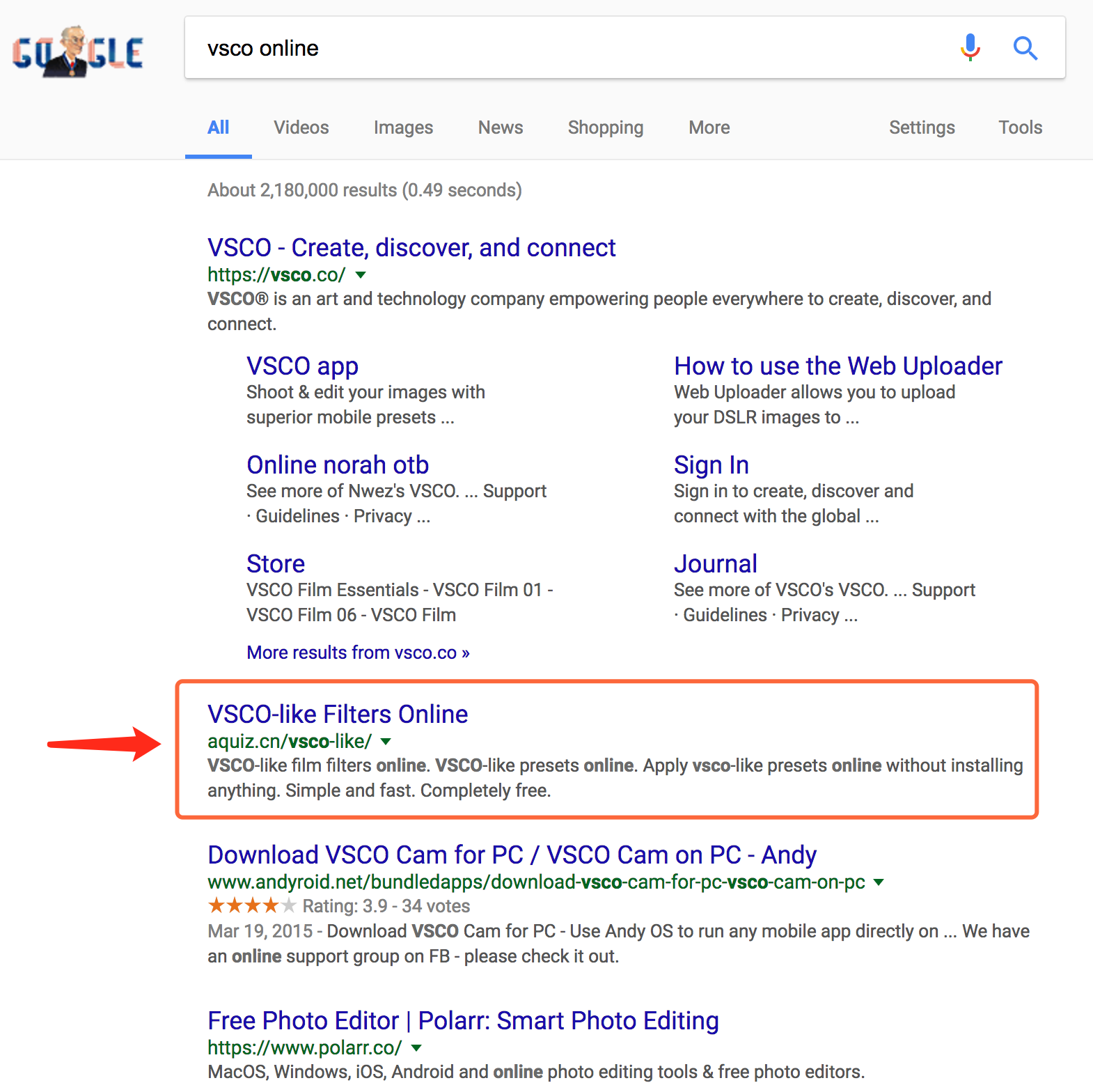
Task: Switch to the Shopping tab
Action: (x=606, y=127)
